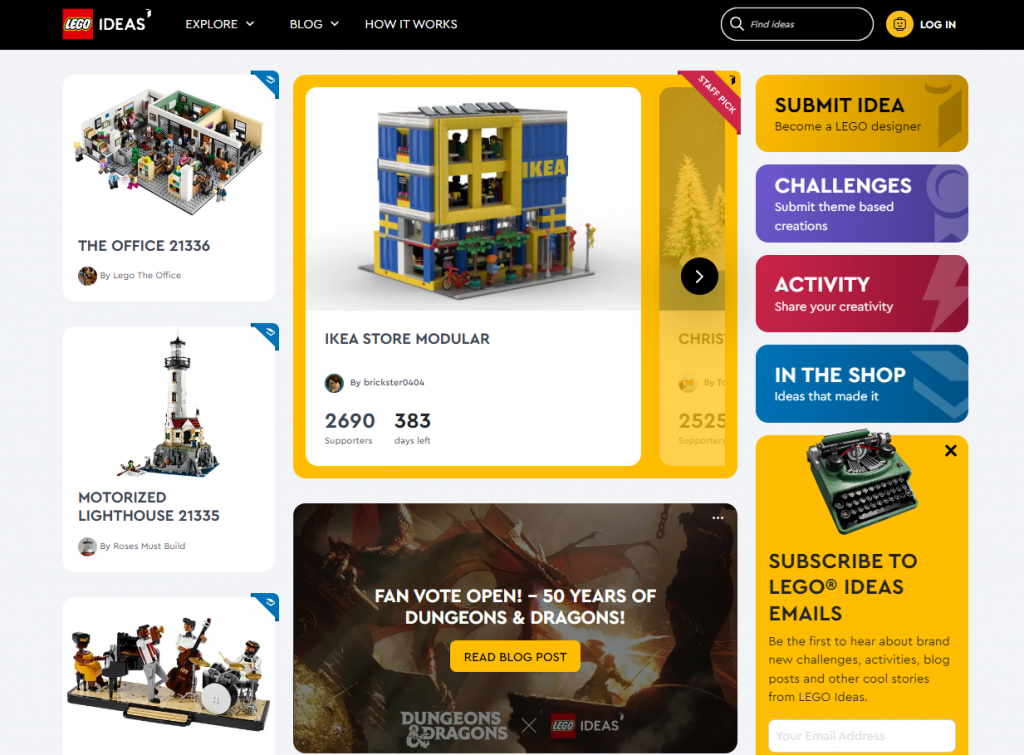Click the blue ribbon on the Lighthouse card
Image resolution: width=1024 pixels, height=755 pixels.
tap(266, 336)
